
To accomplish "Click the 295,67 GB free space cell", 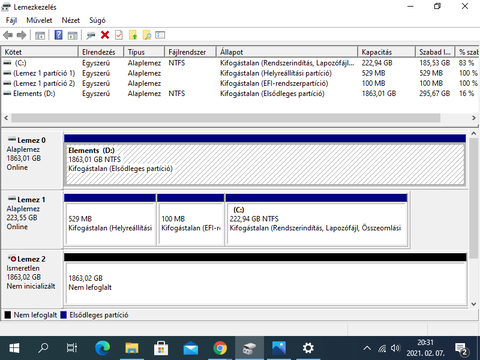I will 435,94.
